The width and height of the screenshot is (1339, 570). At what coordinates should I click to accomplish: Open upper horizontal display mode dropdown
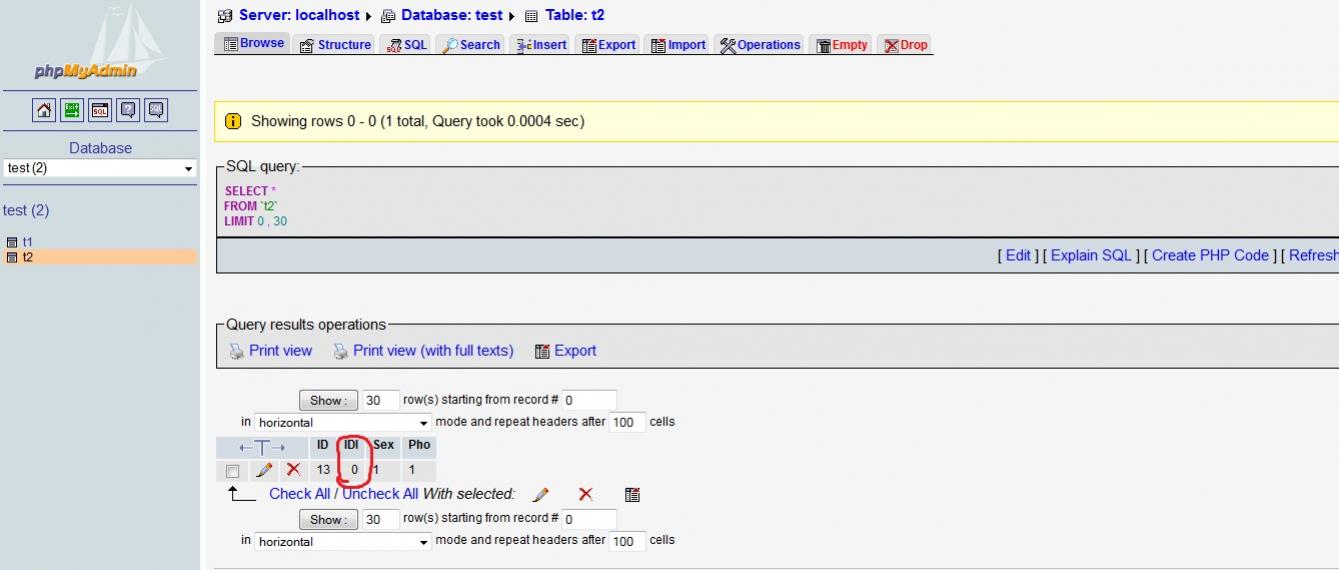(343, 423)
